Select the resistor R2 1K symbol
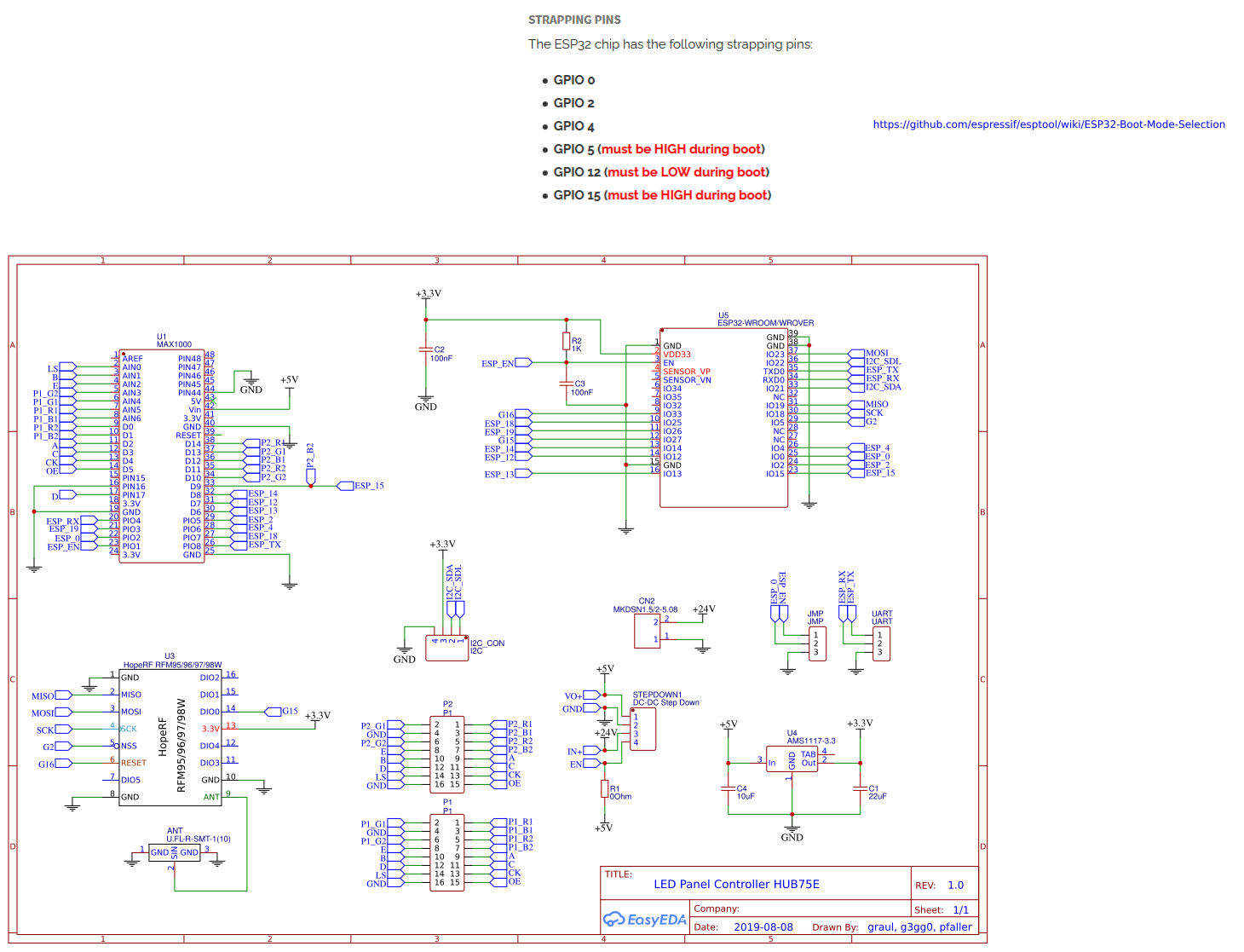This screenshot has height=952, width=1244. 567,341
